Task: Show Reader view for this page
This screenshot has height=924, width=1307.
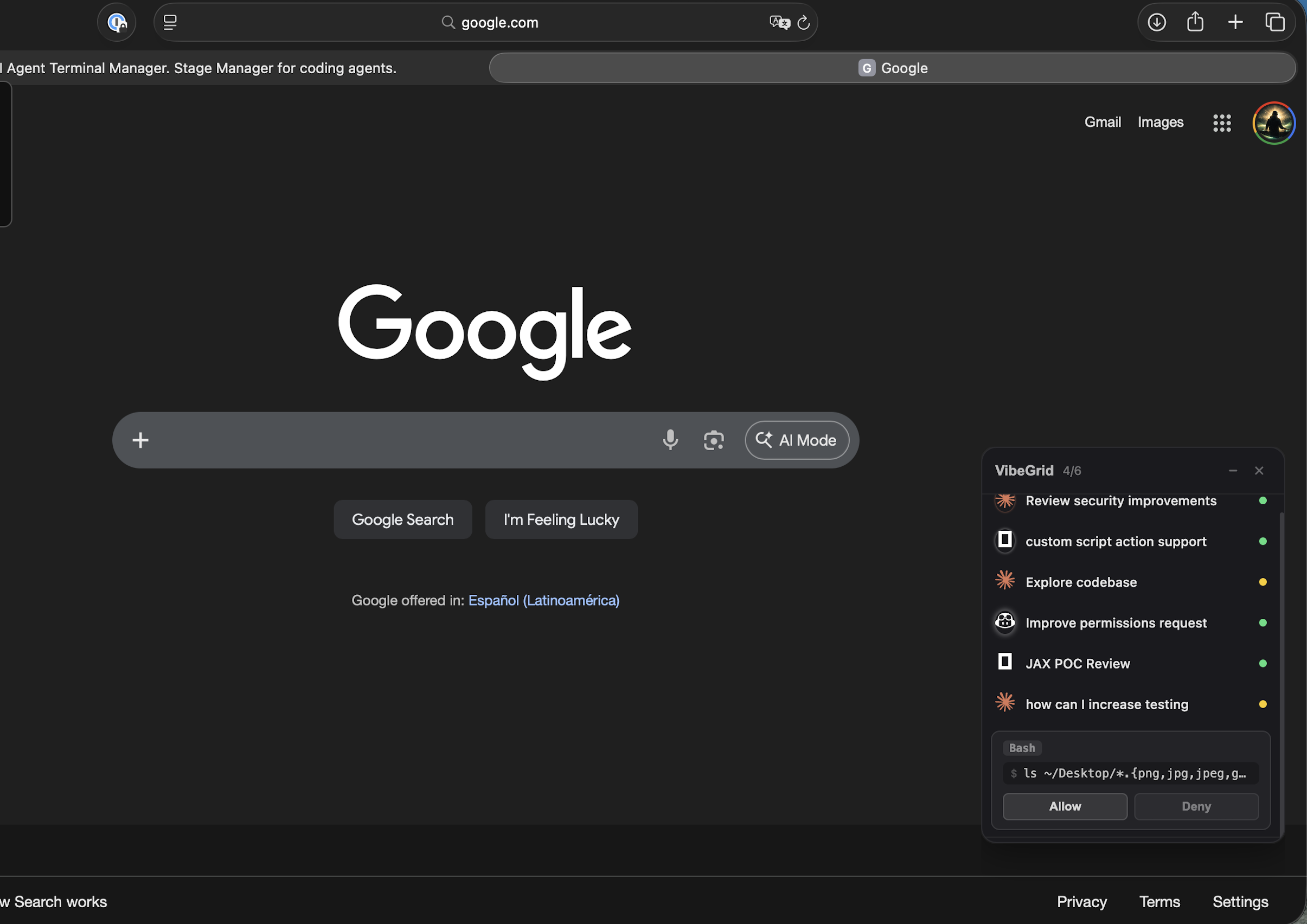Action: pyautogui.click(x=169, y=22)
